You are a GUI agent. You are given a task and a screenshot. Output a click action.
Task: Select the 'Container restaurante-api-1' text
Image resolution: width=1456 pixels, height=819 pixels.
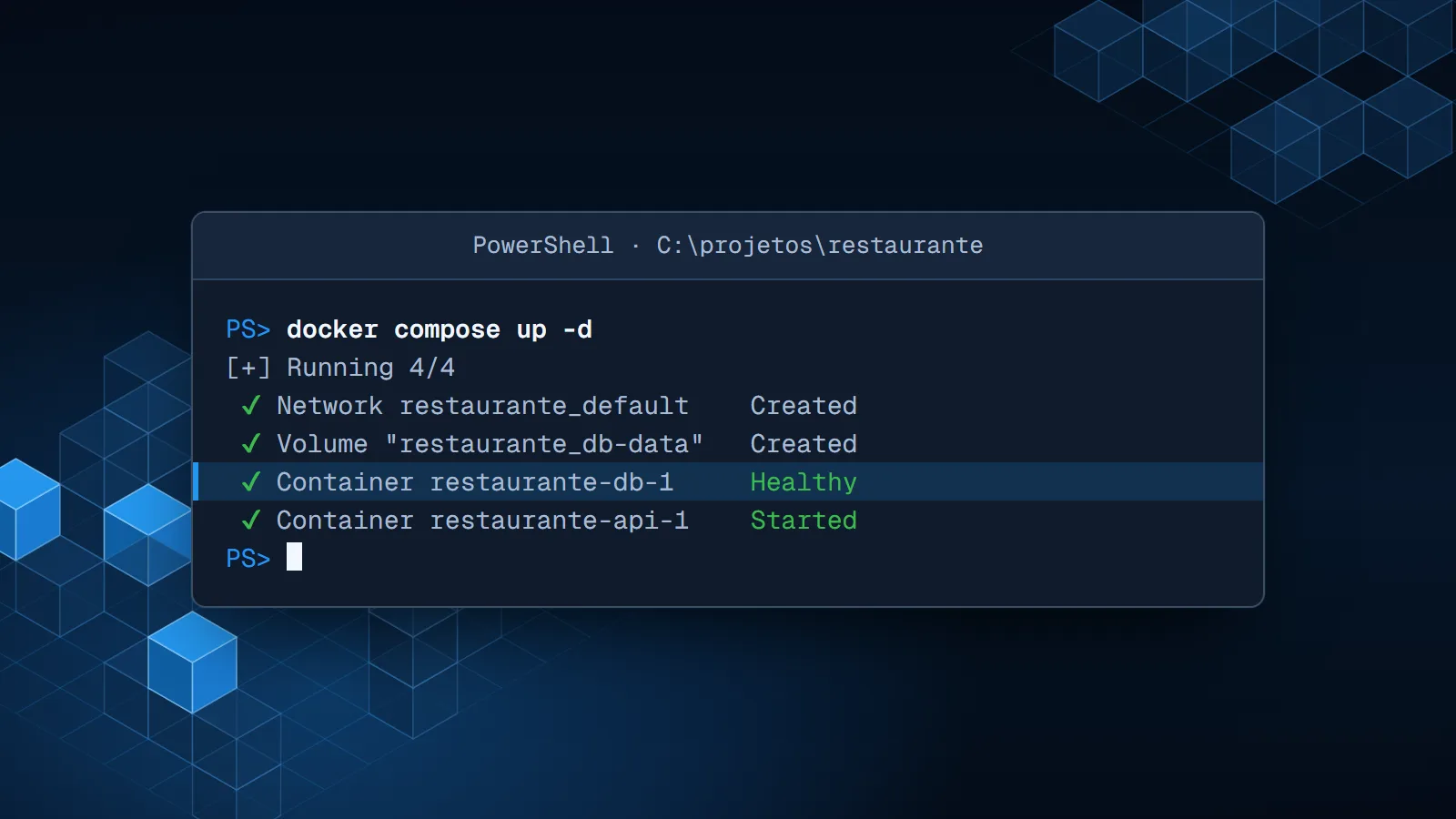[x=482, y=521]
